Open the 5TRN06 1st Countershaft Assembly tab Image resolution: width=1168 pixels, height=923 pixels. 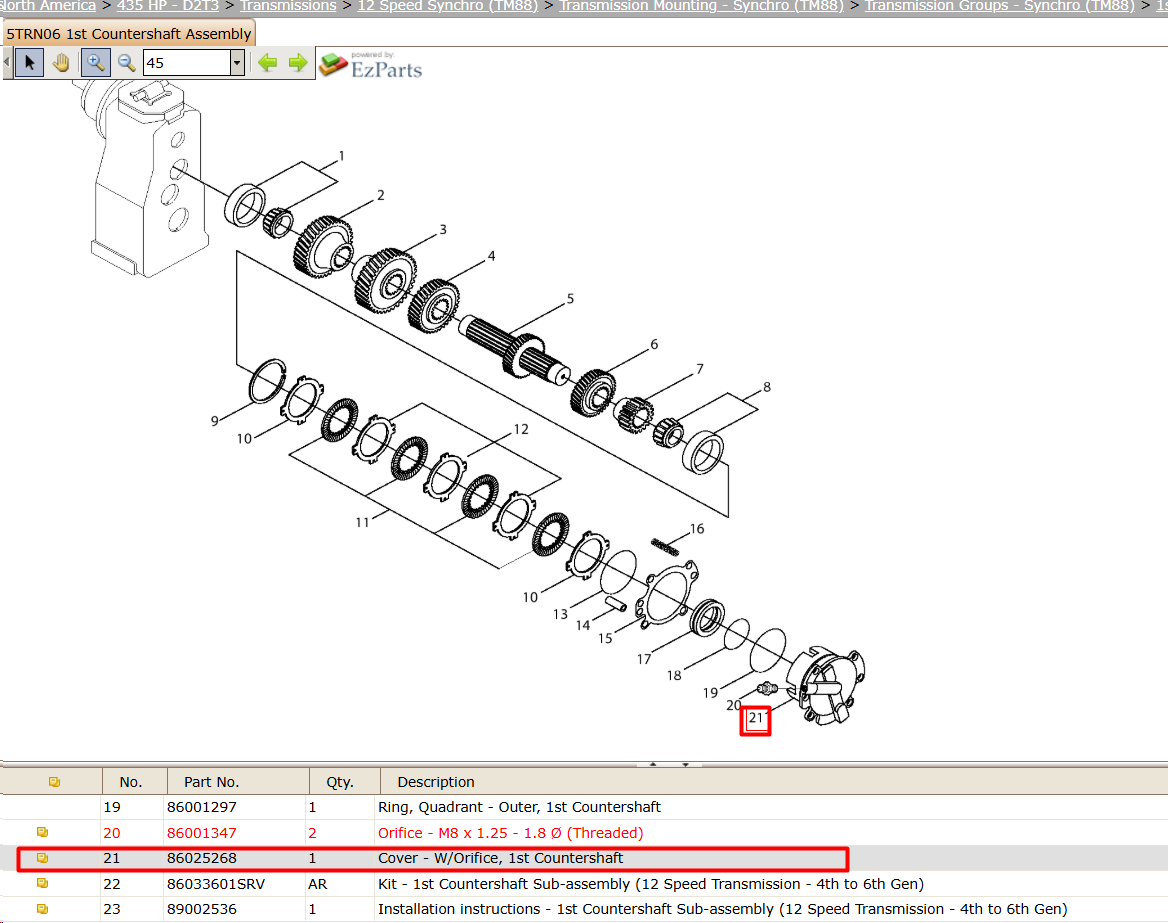pos(129,34)
